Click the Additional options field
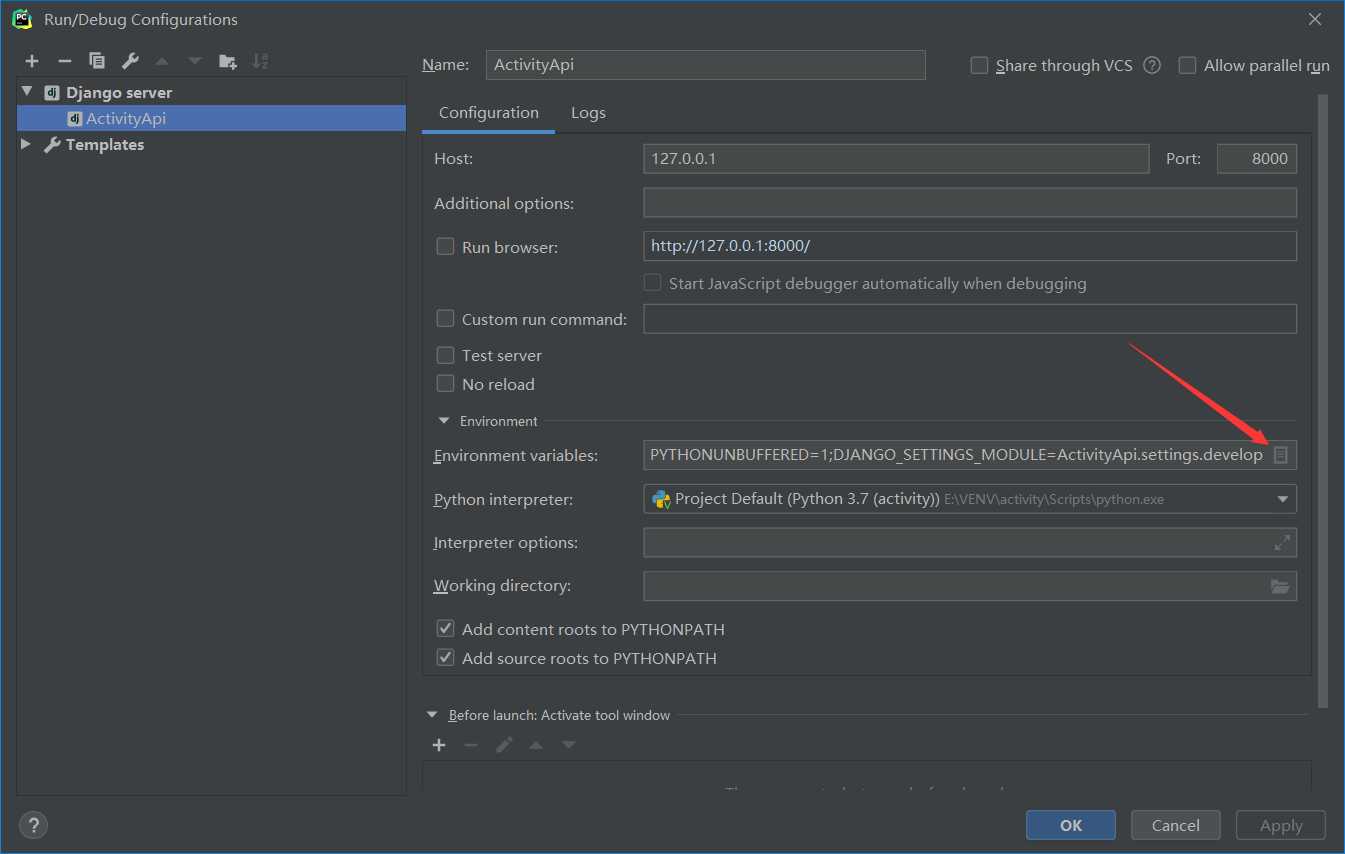 (x=970, y=203)
